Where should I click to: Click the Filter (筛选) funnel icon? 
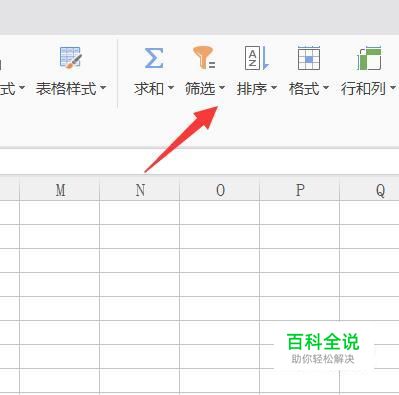(204, 58)
